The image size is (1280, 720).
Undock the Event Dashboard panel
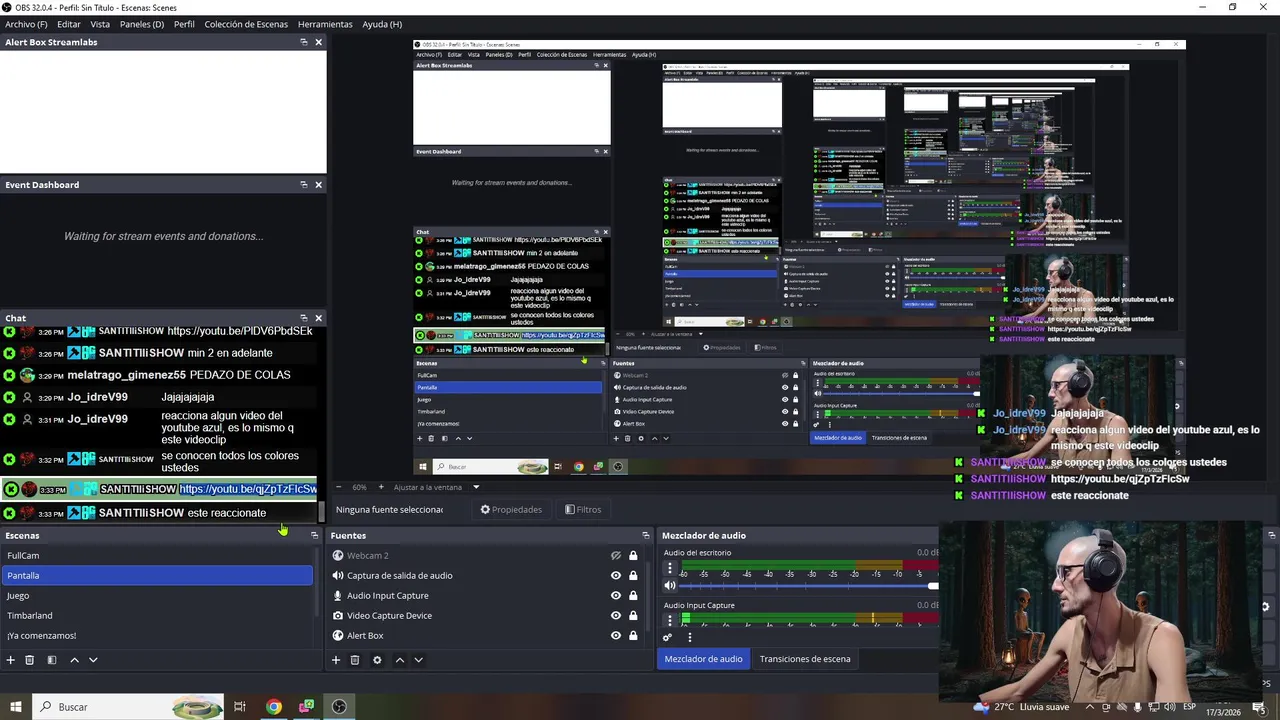tap(304, 185)
